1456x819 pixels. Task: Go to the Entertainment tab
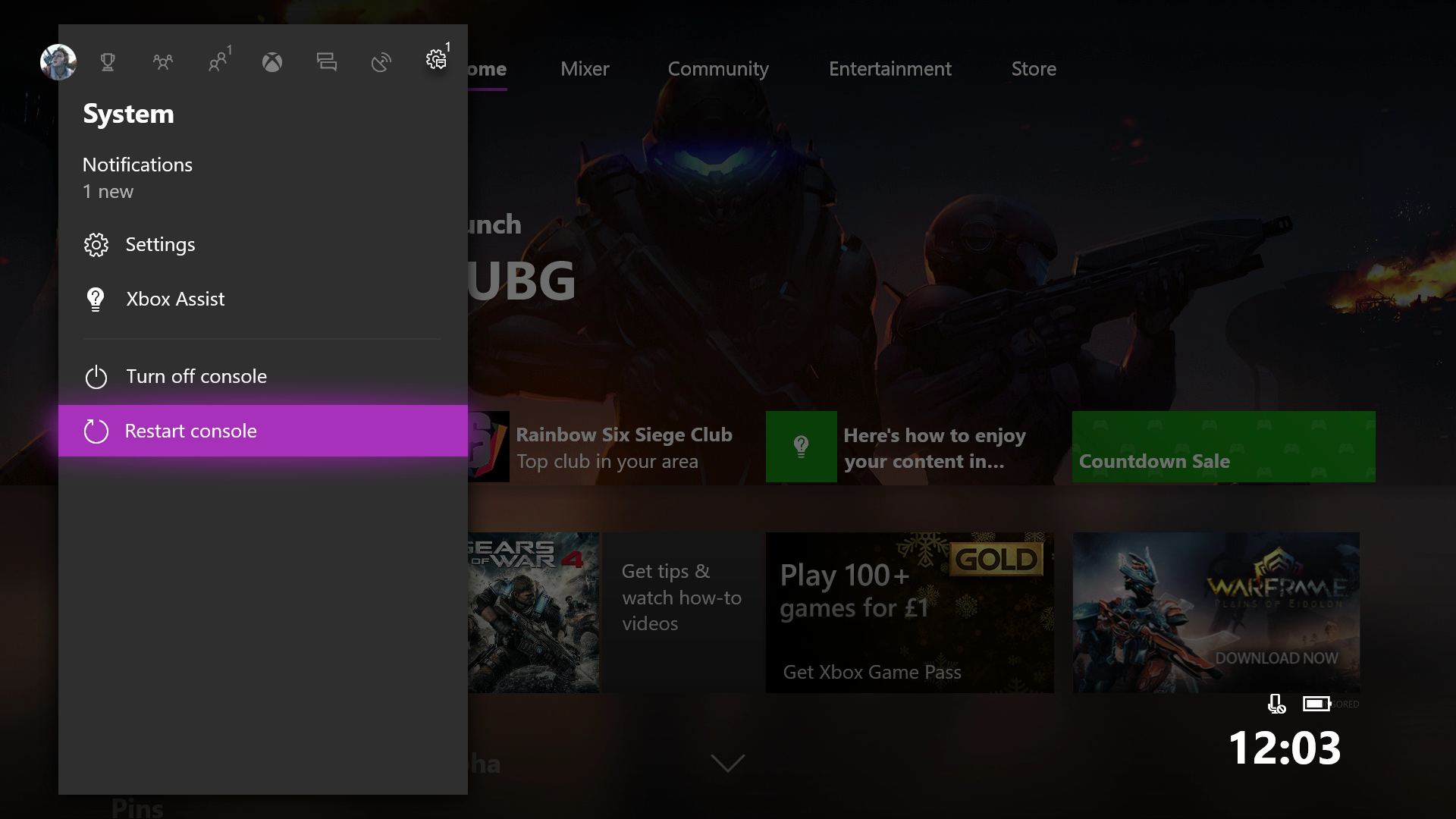tap(890, 69)
